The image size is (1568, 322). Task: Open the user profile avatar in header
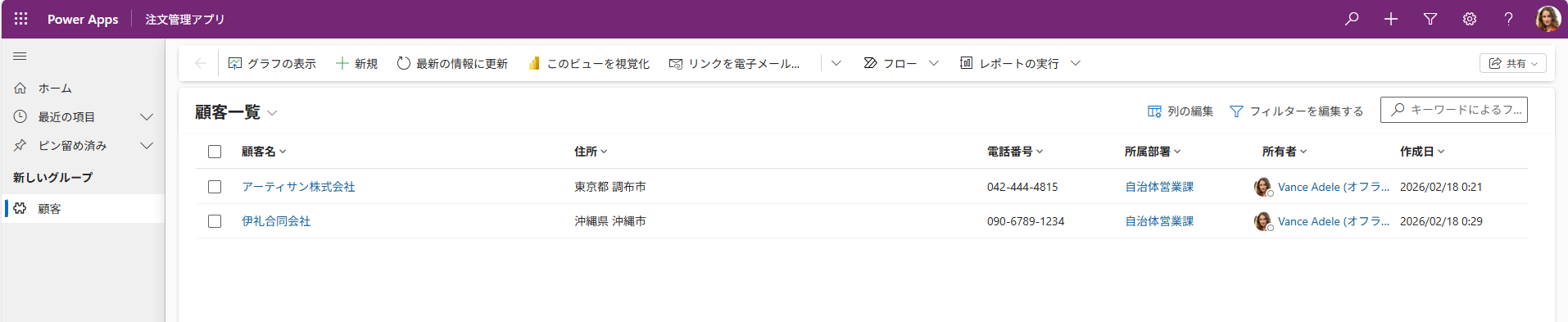pos(1548,19)
